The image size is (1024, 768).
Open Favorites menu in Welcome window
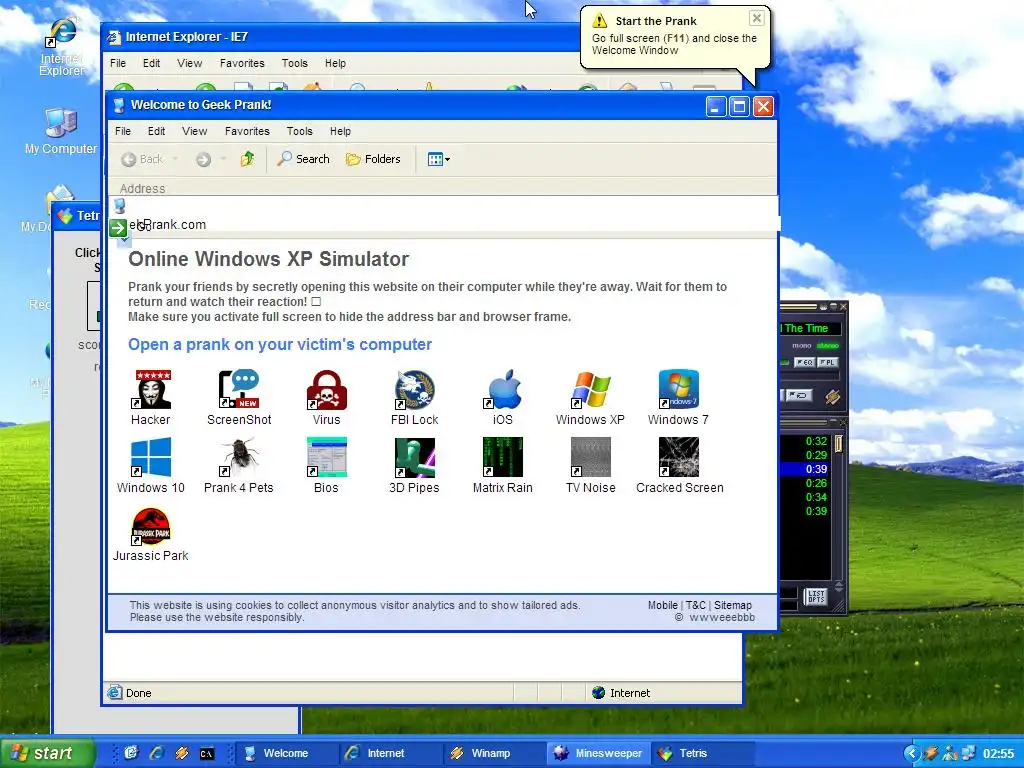click(247, 131)
